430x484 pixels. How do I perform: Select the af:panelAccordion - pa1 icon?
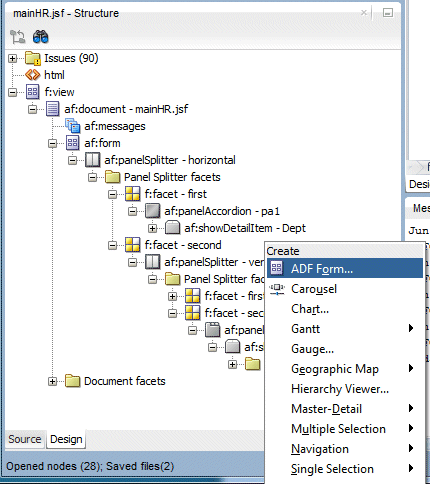(x=152, y=211)
